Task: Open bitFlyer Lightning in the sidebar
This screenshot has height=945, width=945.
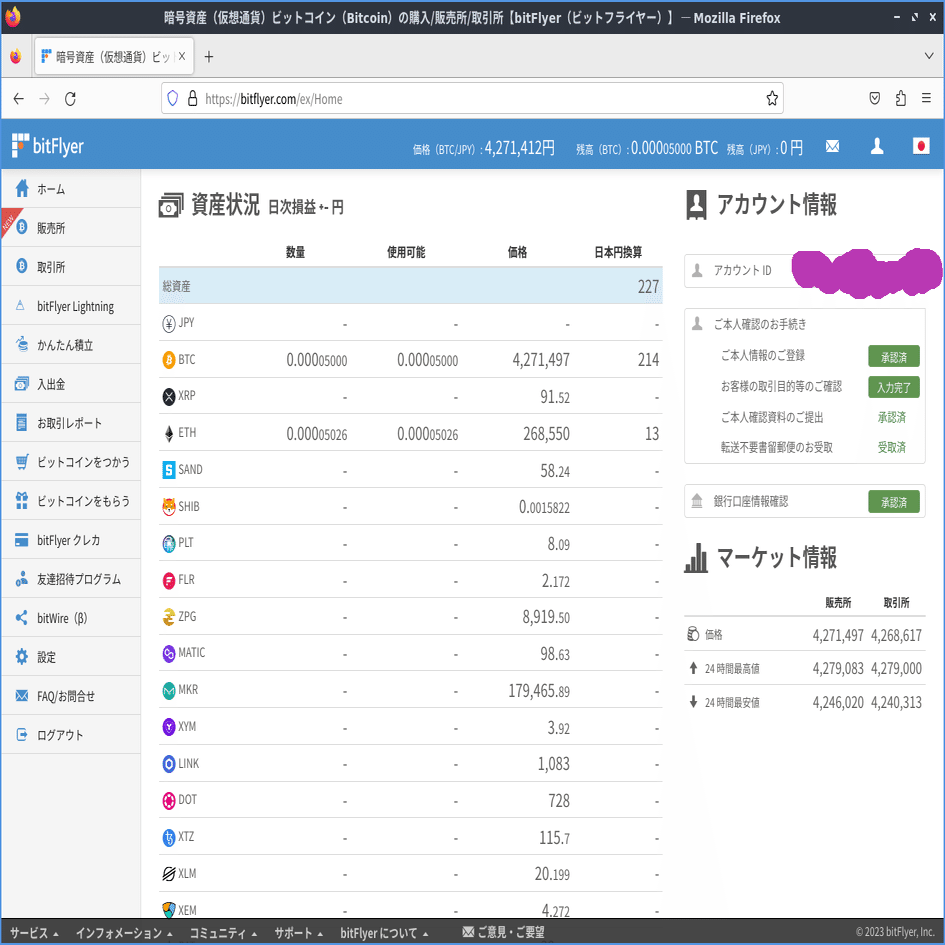Action: coord(71,306)
